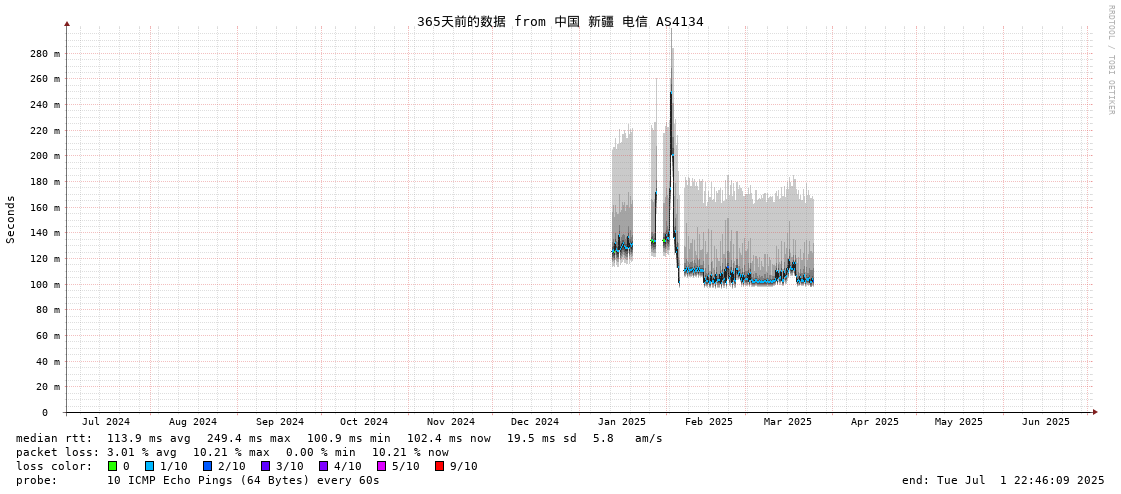The image size is (1121, 494).
Task: Click the green 0 loss color swatch
Action: tap(113, 466)
